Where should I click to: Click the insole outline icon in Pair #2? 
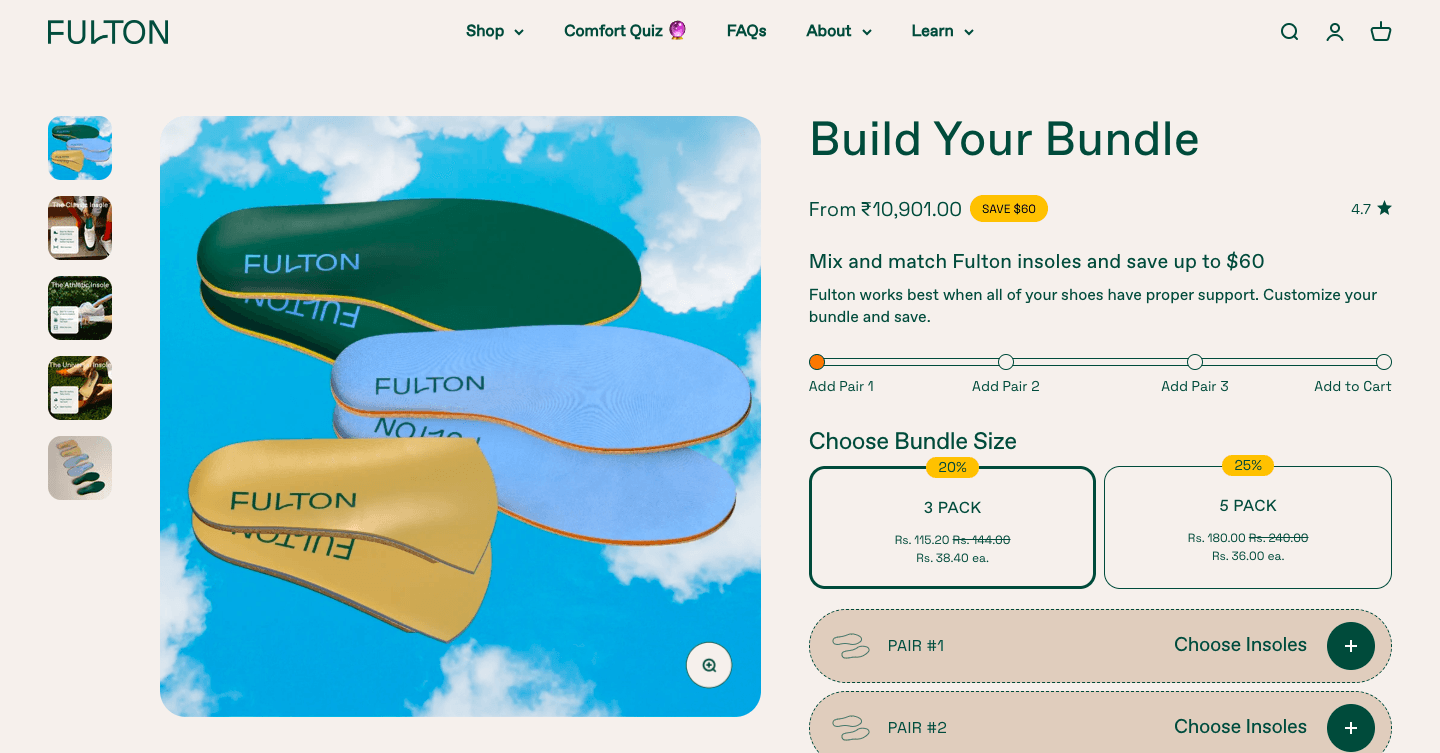pyautogui.click(x=851, y=728)
